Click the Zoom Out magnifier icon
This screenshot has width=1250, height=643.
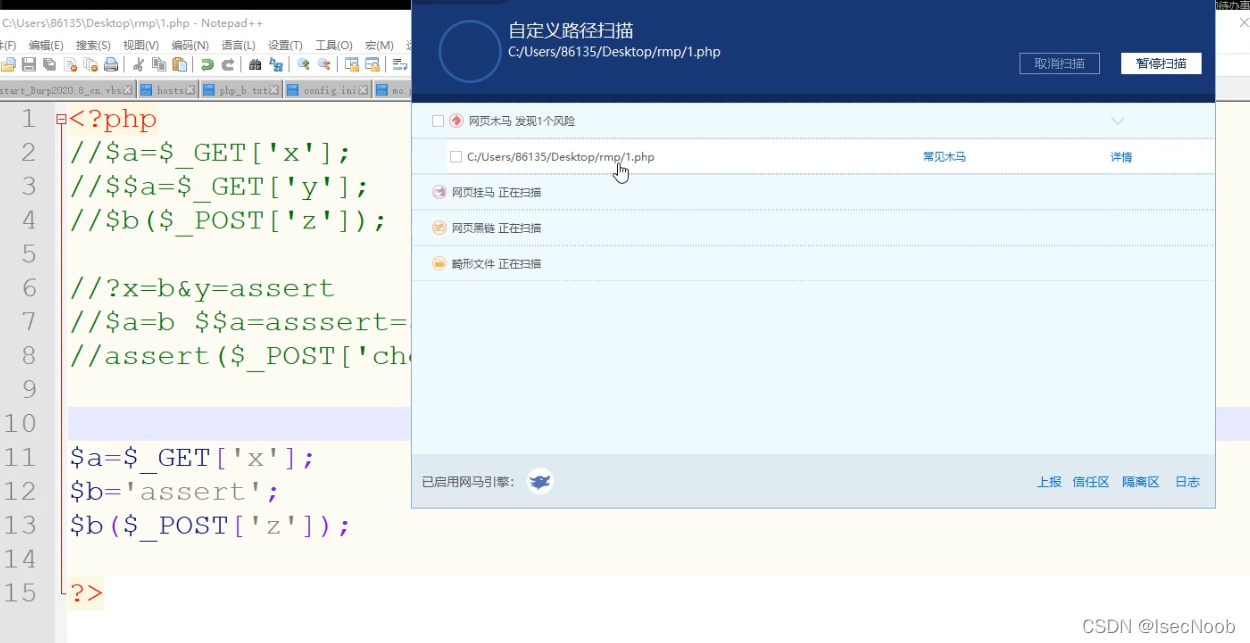click(323, 65)
